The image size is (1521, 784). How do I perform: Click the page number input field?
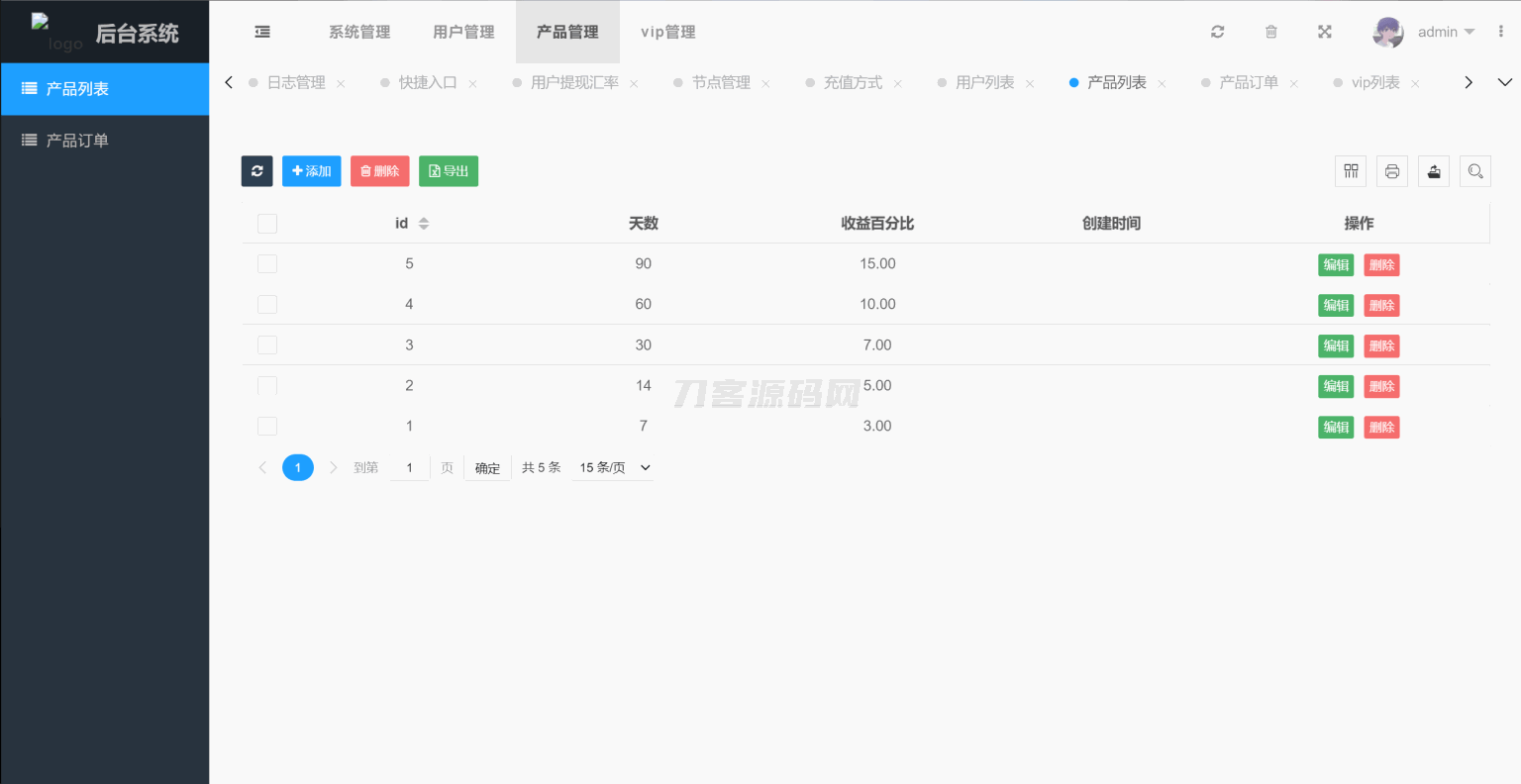[x=409, y=468]
